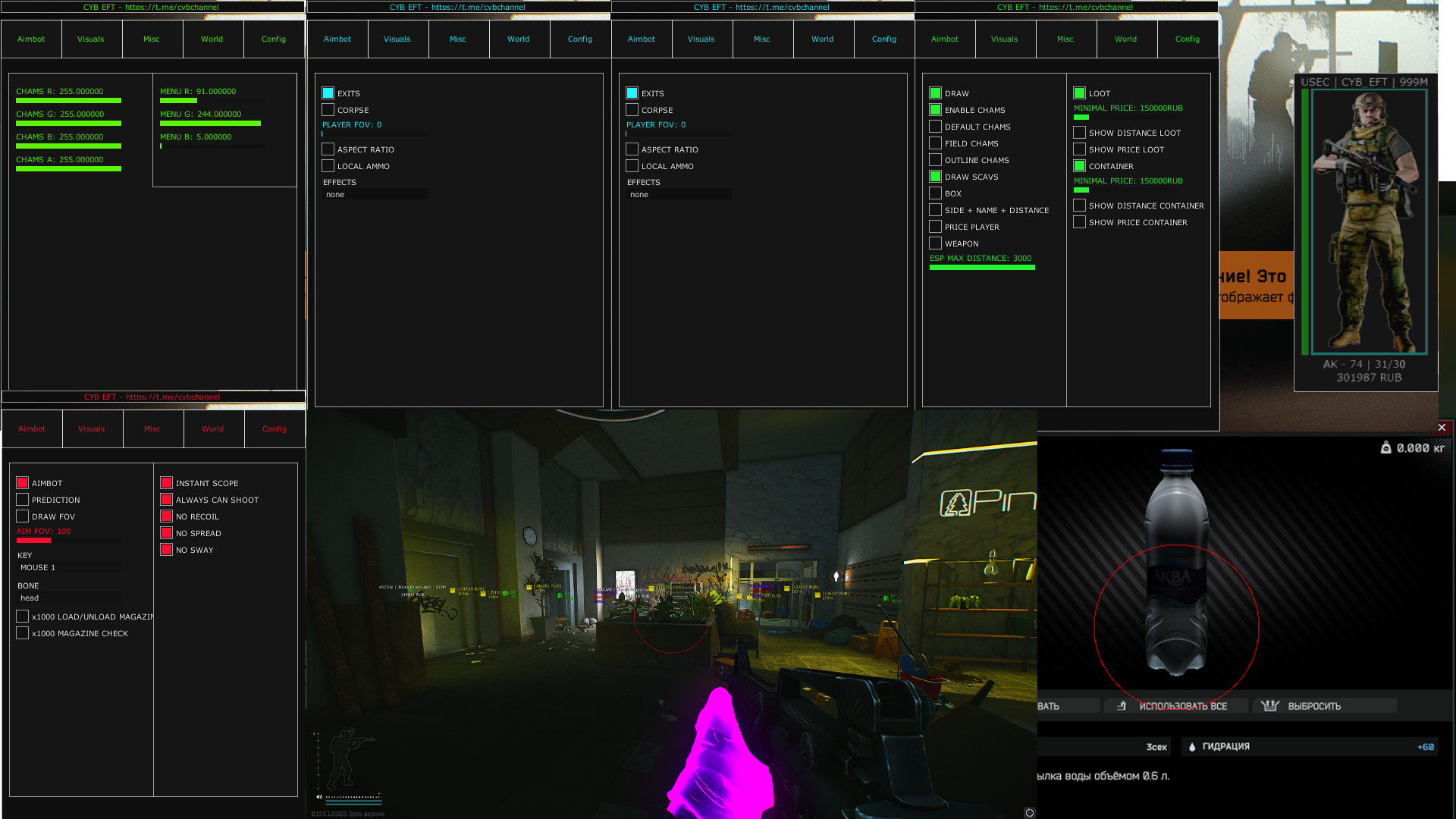This screenshot has height=819, width=1456.
Task: Click the AK - 74 | 31/30 weapon text
Action: coord(1364,364)
